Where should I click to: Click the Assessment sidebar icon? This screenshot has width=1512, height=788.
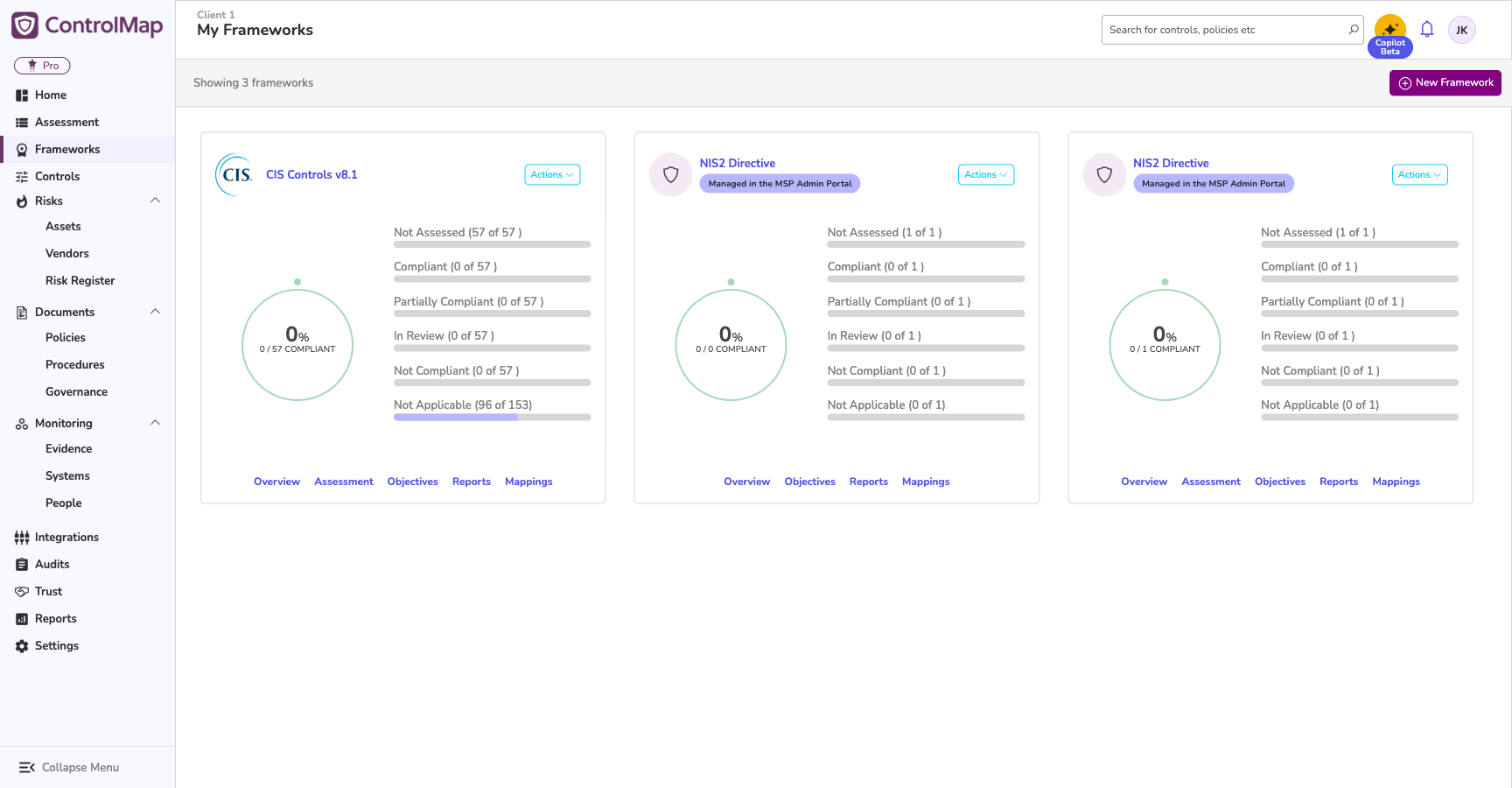(22, 123)
